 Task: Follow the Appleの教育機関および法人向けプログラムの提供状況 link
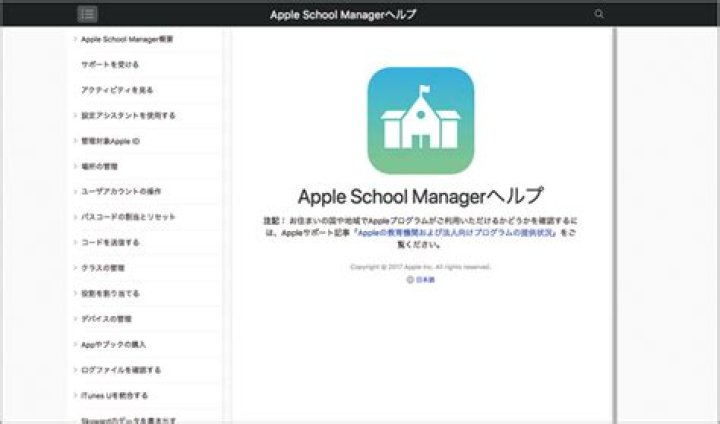coord(457,233)
